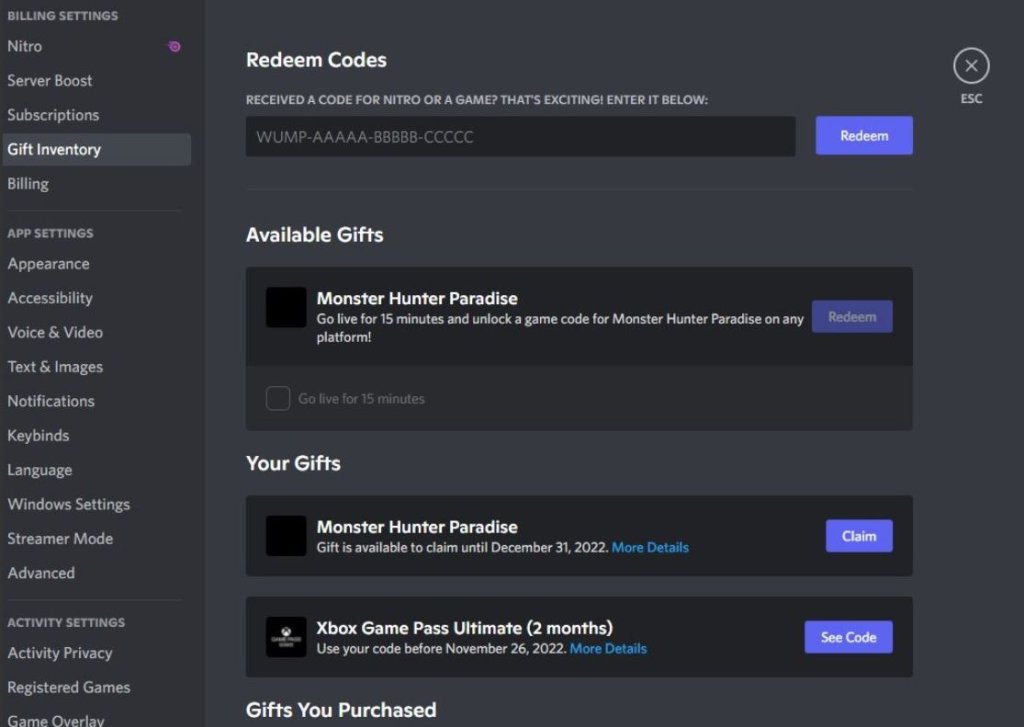Close settings with the ESC circle icon
Screen dimensions: 1024x727
pos(970,67)
